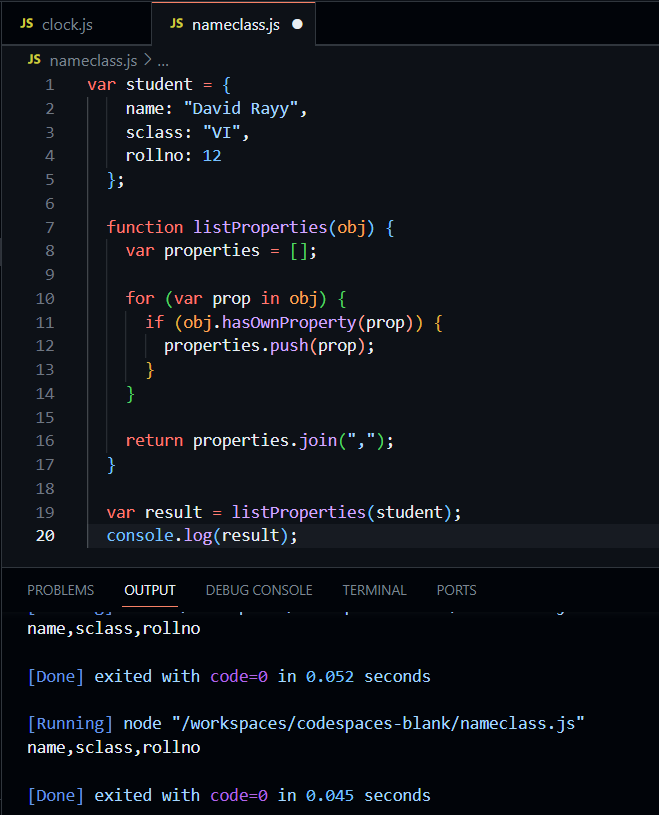
Task: Click line number 7 in the gutter
Action: [49, 228]
